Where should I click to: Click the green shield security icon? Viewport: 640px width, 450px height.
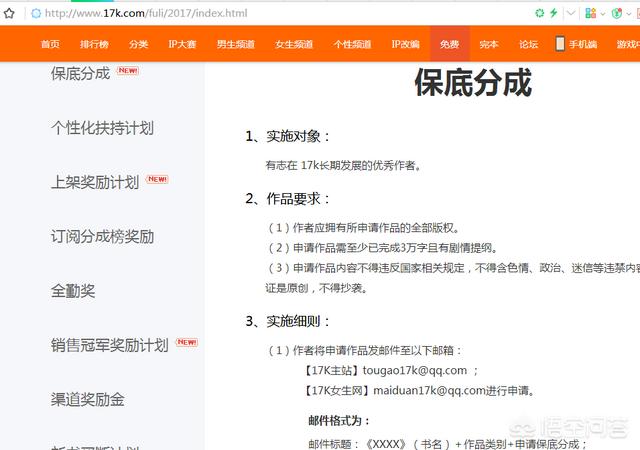(x=616, y=13)
